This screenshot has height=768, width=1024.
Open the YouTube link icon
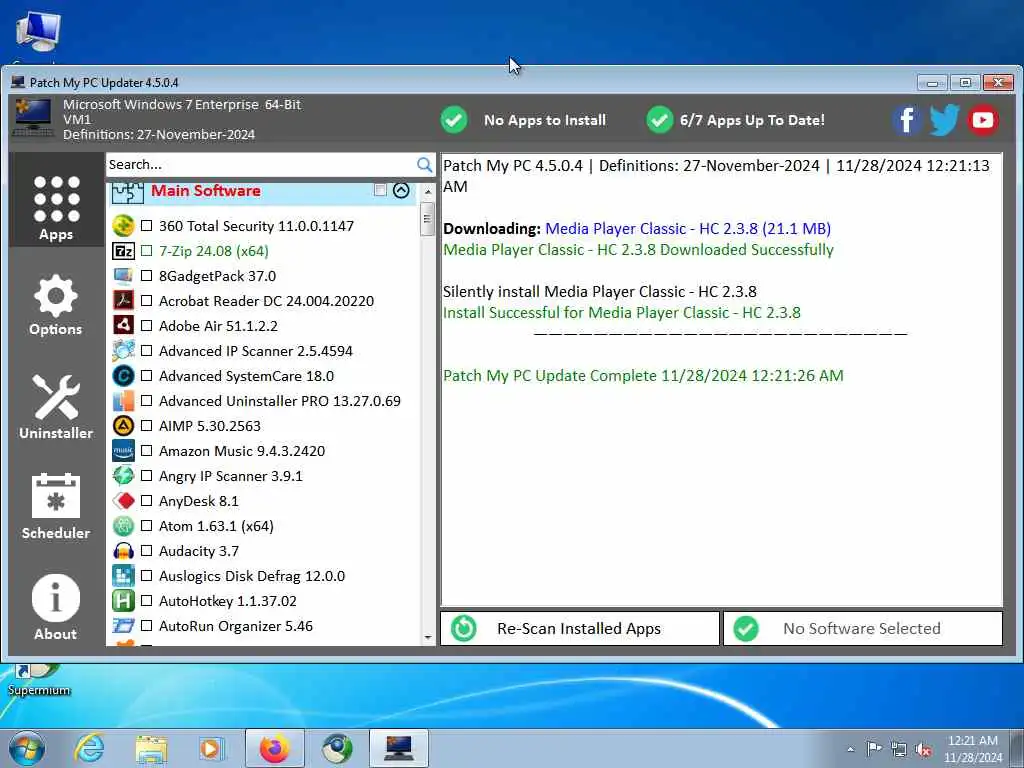983,120
